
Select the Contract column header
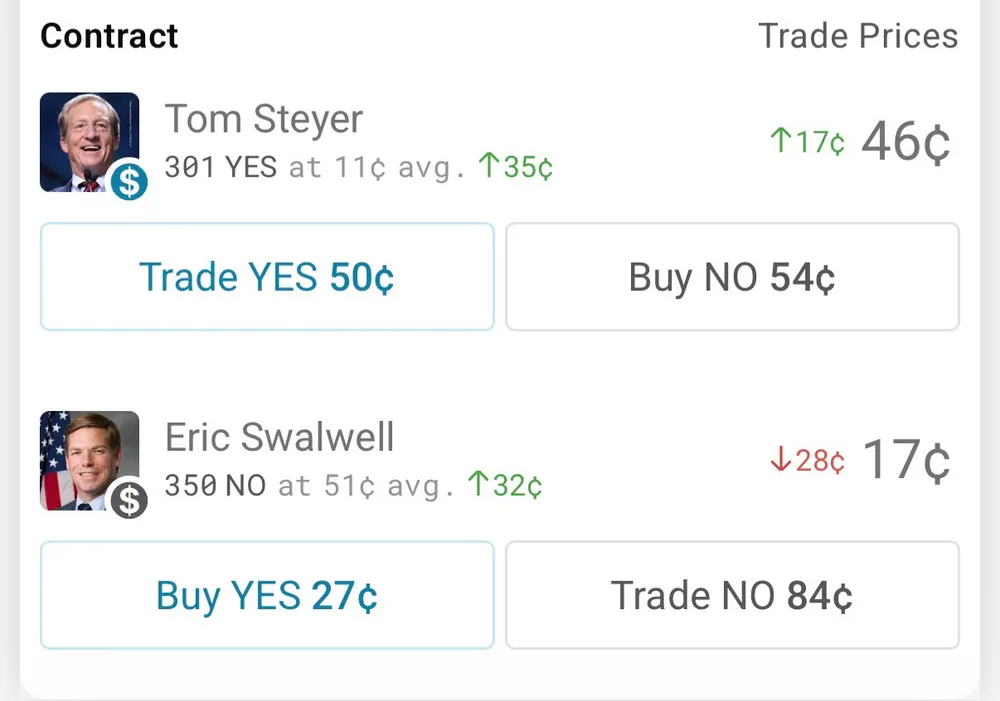tap(109, 36)
